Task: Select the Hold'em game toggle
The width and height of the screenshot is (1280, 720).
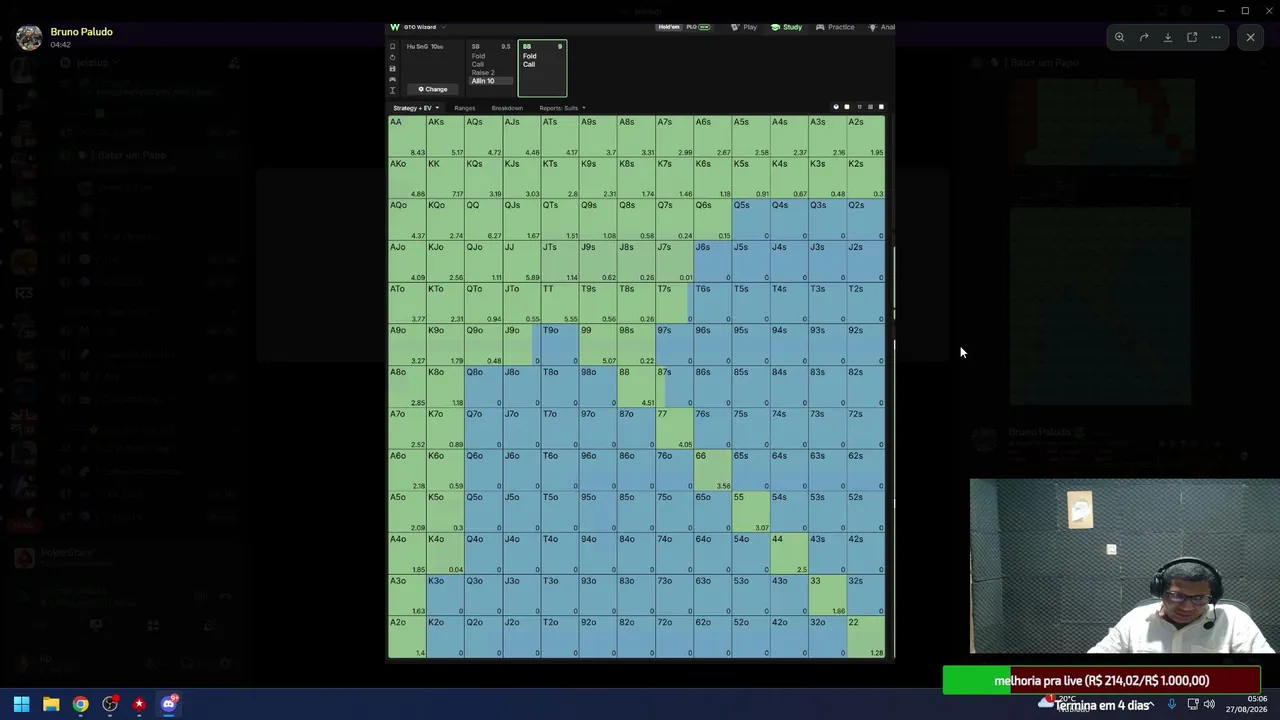Action: click(x=668, y=27)
